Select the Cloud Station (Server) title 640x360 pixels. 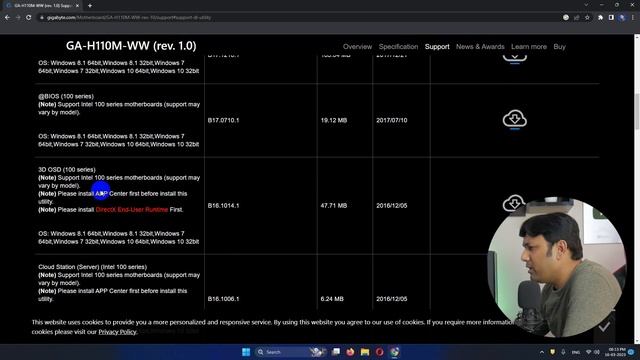[x=93, y=267]
